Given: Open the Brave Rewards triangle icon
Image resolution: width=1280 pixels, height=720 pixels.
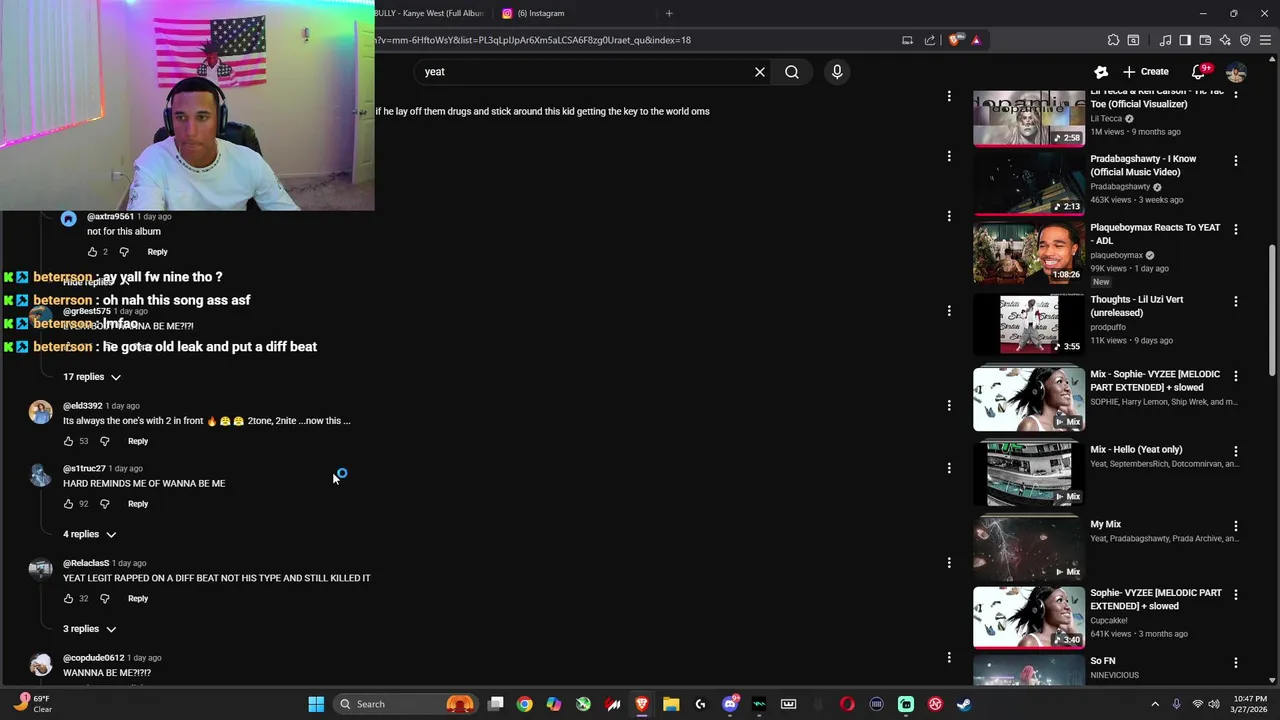Looking at the screenshot, I should tap(976, 40).
